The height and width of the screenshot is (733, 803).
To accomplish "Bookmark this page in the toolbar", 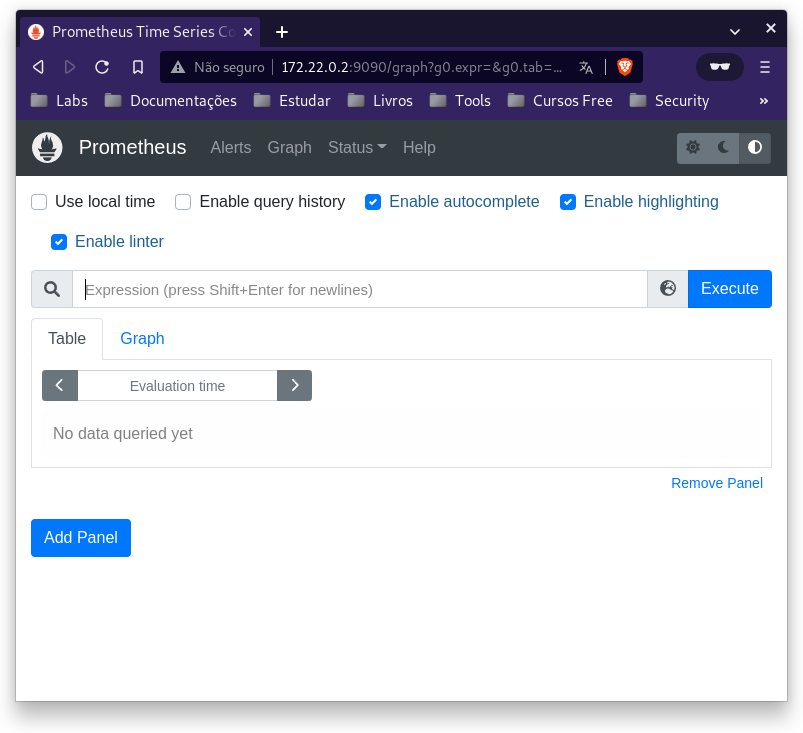I will click(x=138, y=67).
